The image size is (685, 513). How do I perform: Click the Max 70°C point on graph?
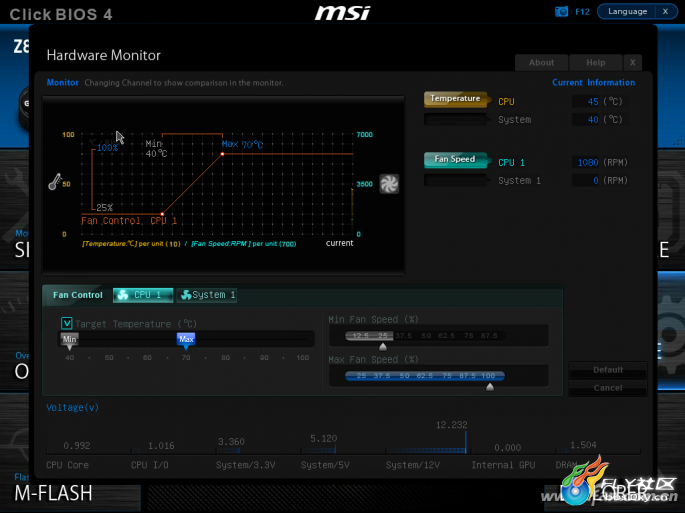(x=222, y=154)
